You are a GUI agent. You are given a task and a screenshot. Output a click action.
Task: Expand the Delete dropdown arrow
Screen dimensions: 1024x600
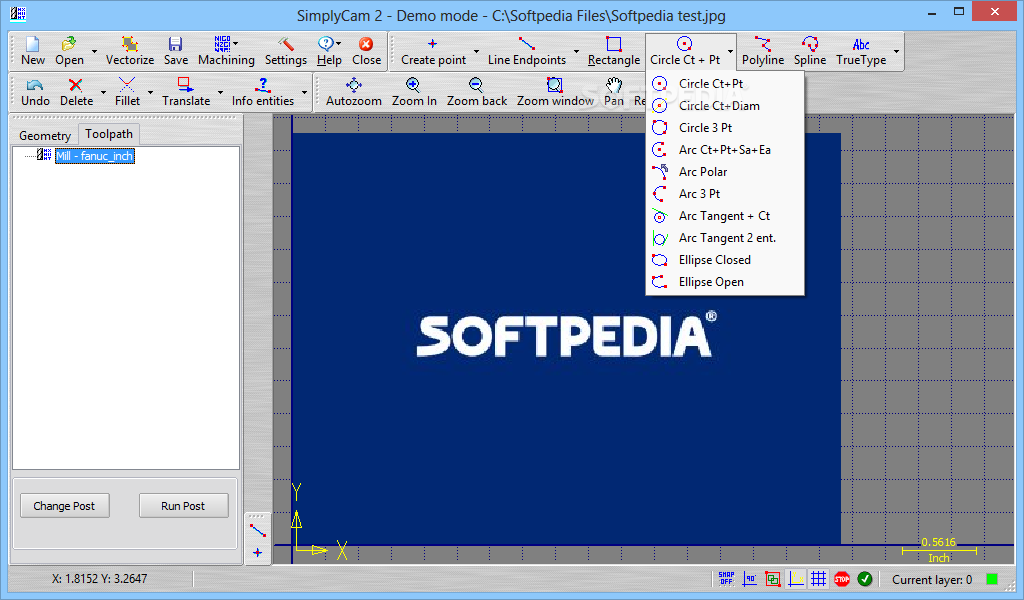[x=103, y=92]
